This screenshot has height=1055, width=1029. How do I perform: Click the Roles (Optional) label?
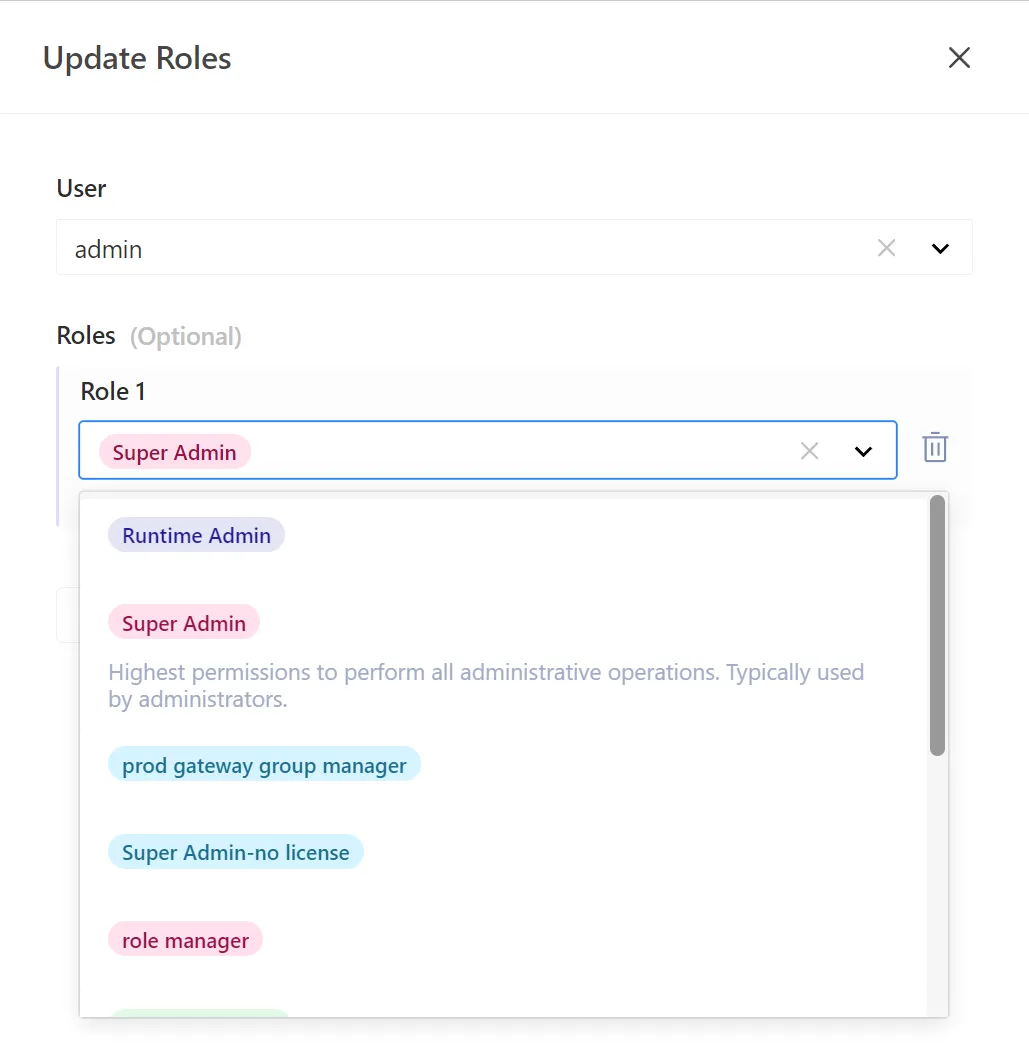149,336
